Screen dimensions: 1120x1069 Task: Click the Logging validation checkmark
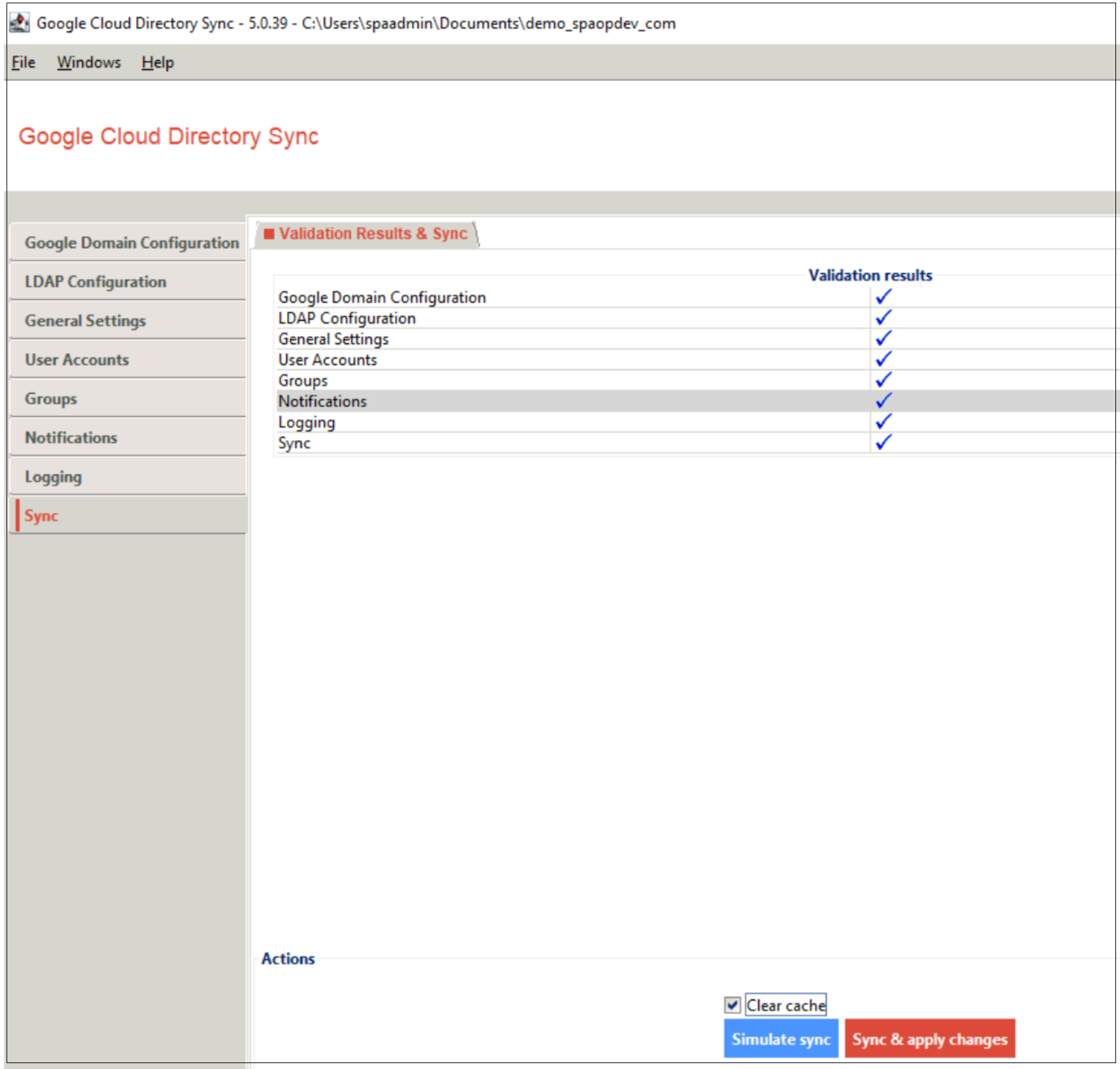click(x=883, y=422)
